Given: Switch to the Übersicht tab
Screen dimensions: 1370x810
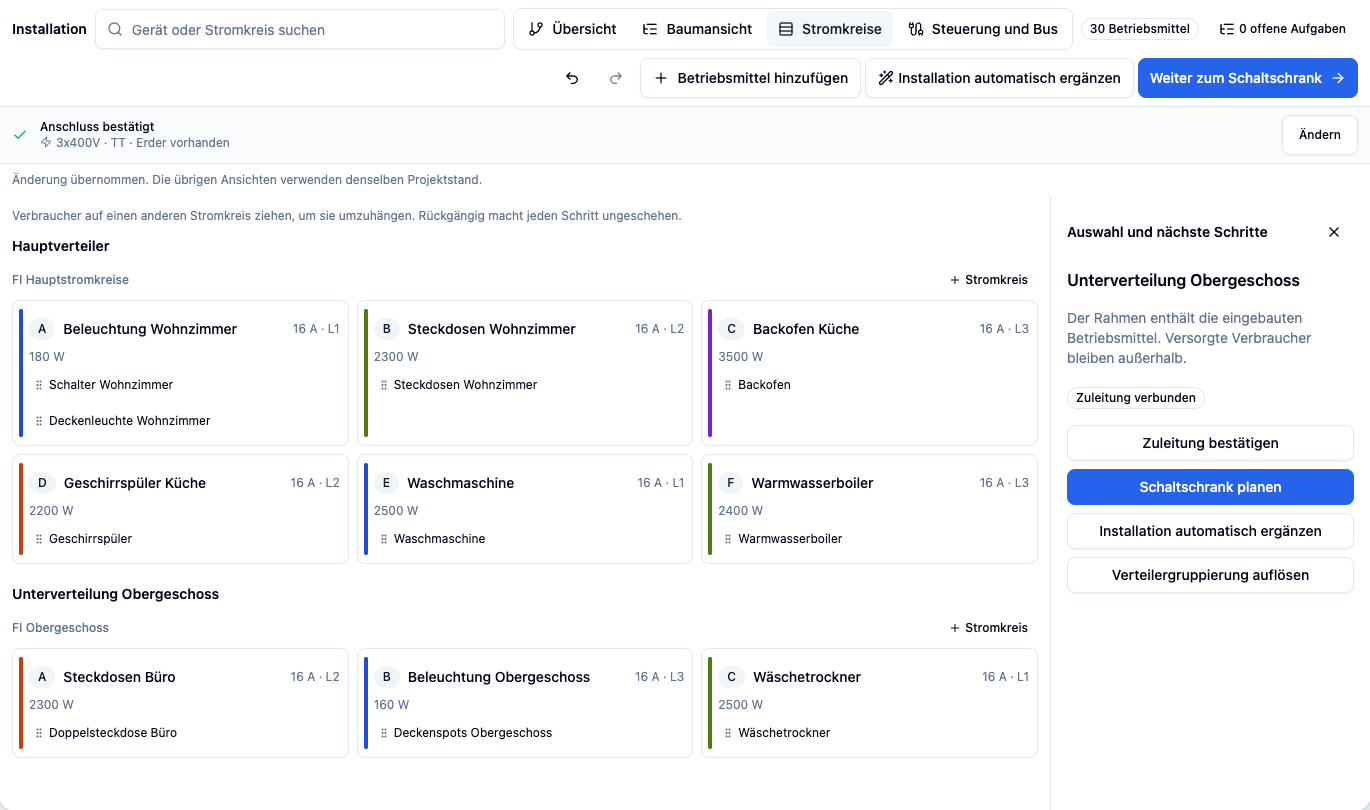Looking at the screenshot, I should click(x=573, y=29).
